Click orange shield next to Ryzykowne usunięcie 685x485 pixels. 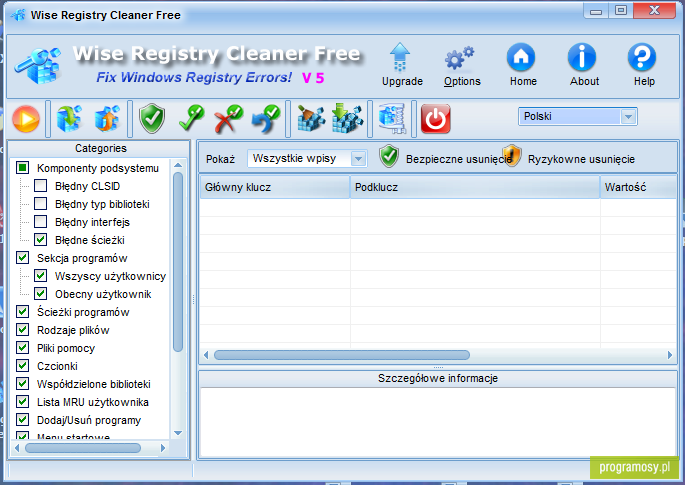(512, 156)
